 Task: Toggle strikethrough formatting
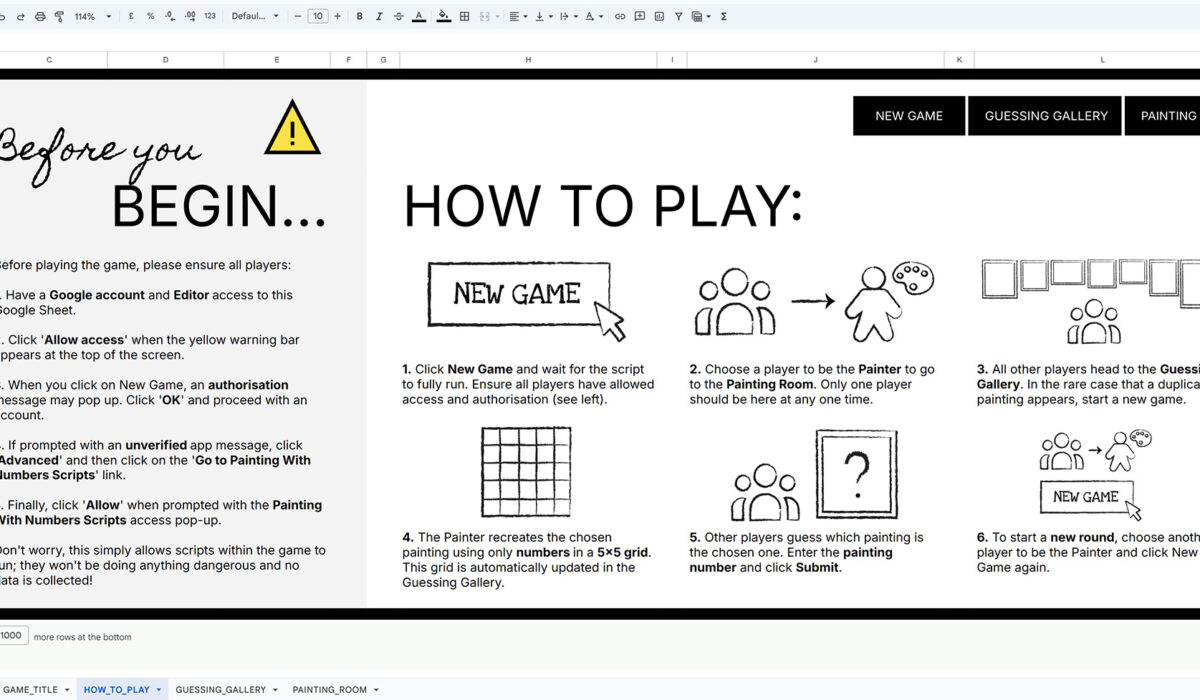tap(399, 17)
